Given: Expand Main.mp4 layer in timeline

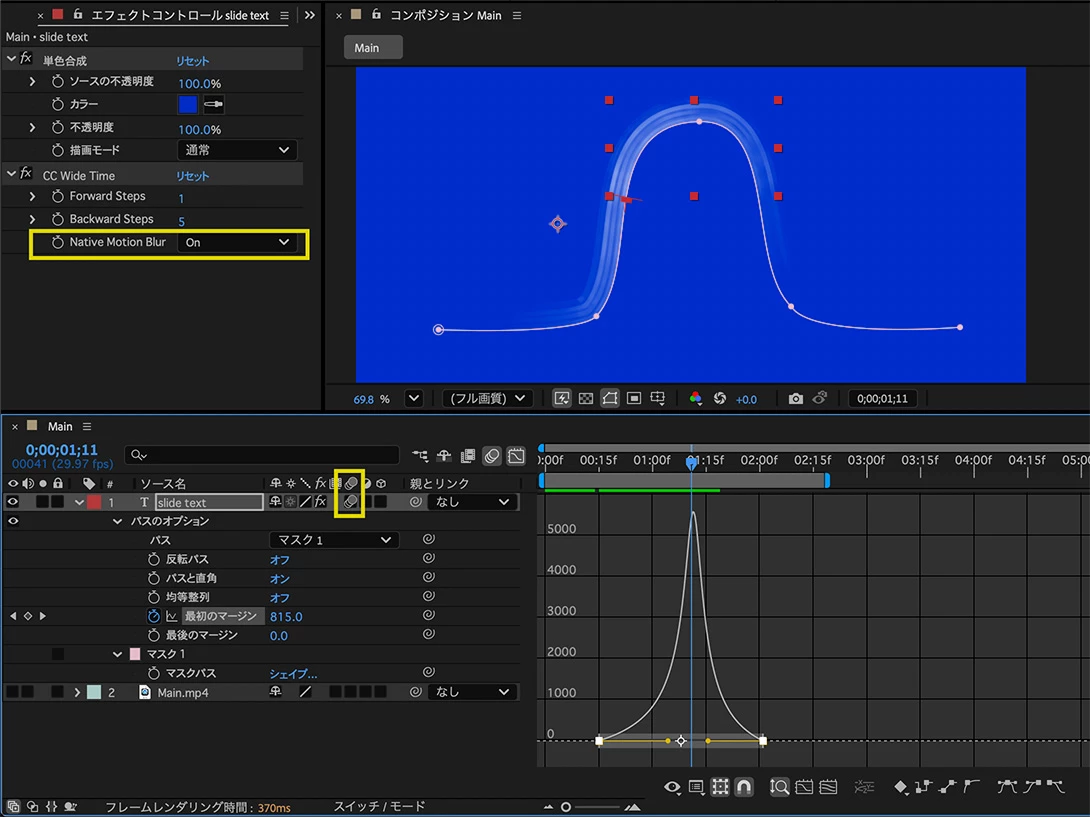Looking at the screenshot, I should click(x=77, y=693).
